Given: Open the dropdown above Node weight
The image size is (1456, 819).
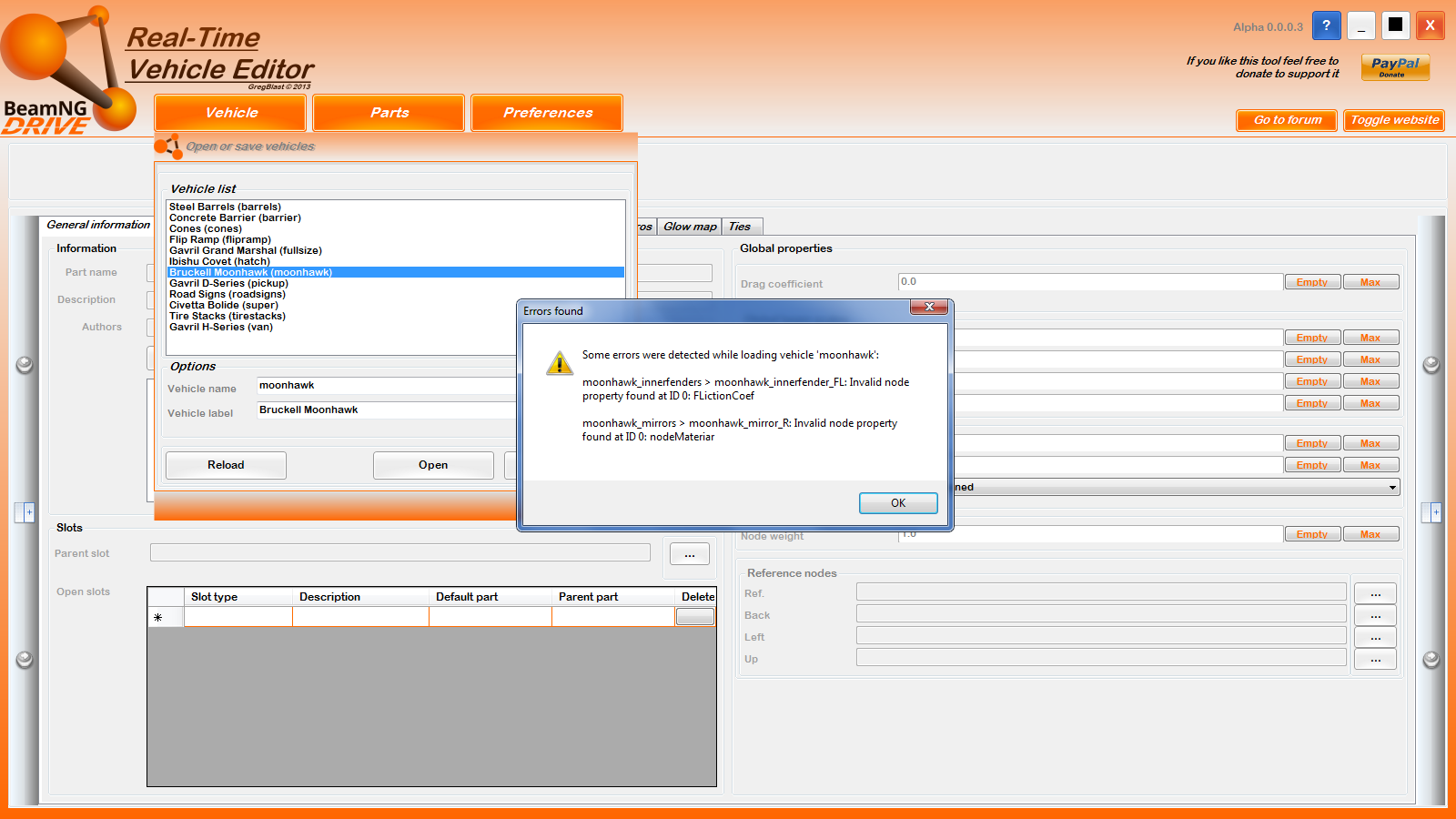Looking at the screenshot, I should (x=1392, y=488).
